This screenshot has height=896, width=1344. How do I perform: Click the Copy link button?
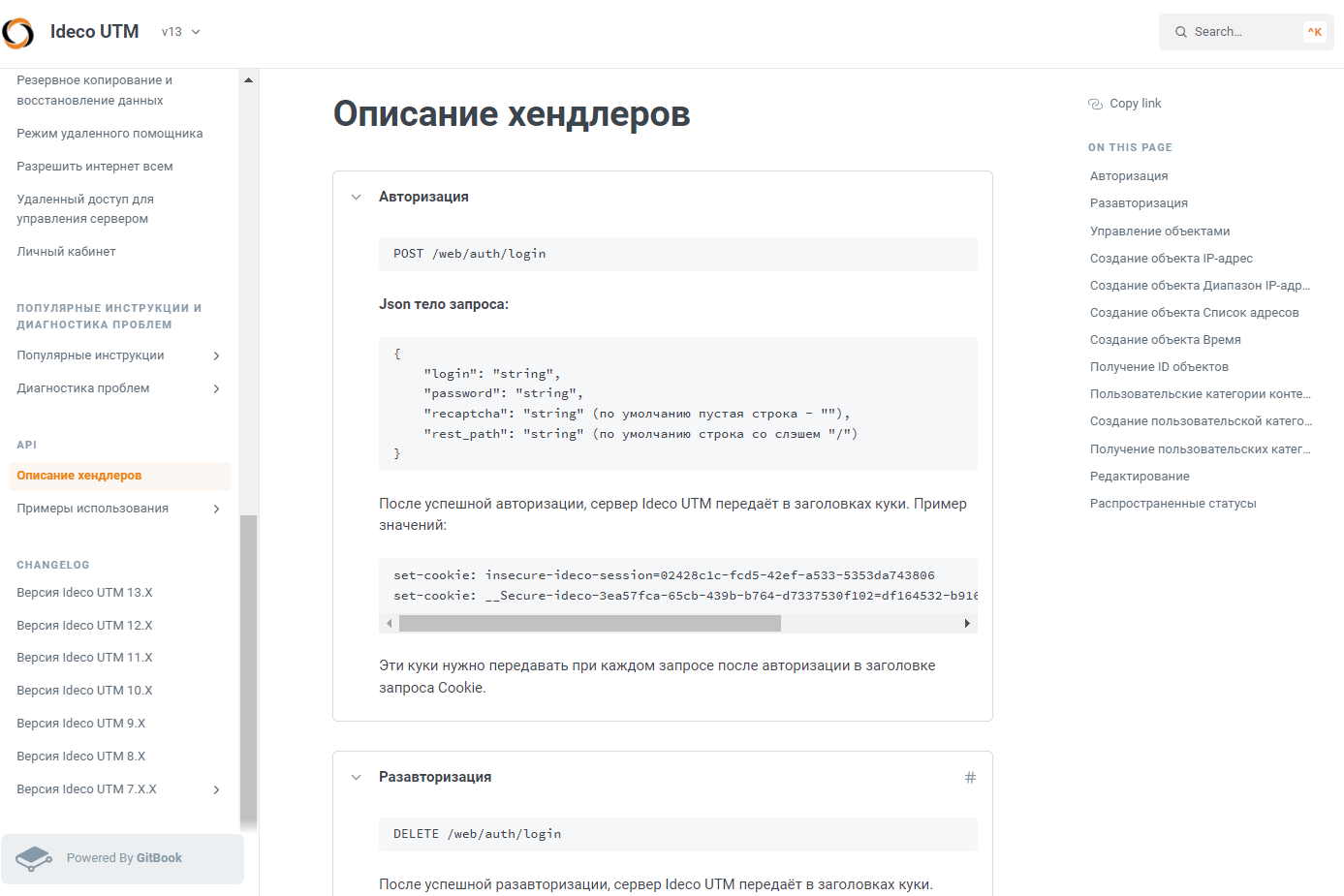[1125, 104]
